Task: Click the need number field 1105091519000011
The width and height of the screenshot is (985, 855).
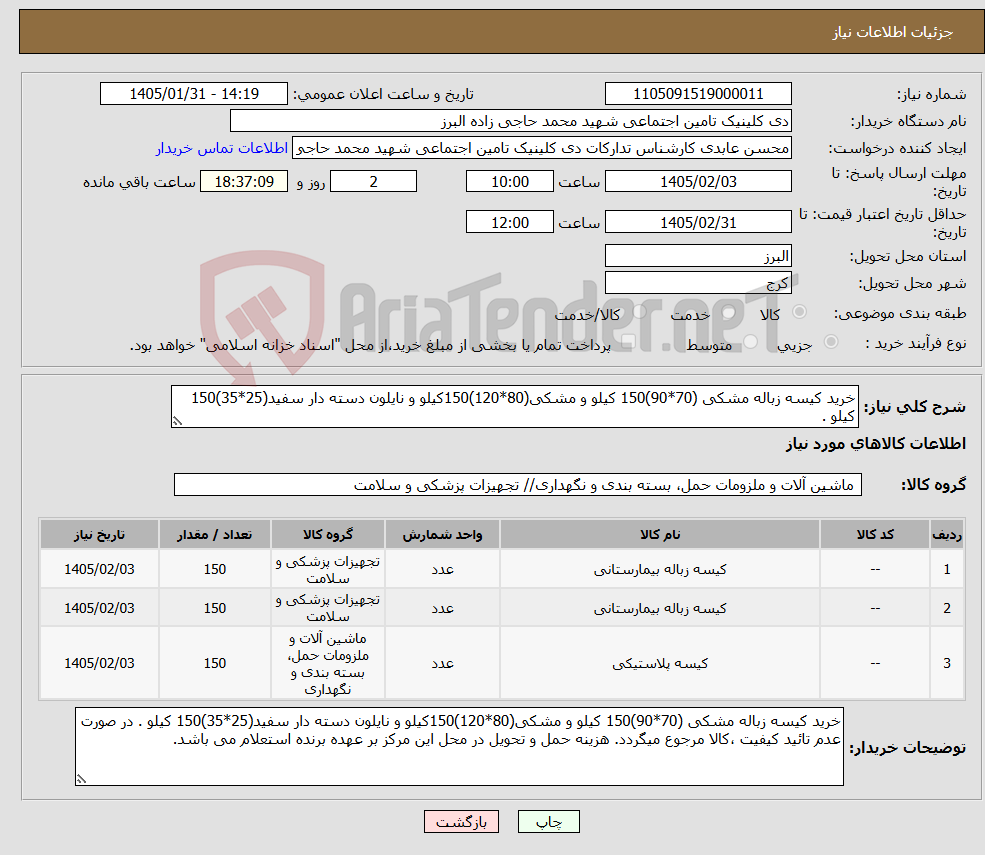Action: tap(698, 94)
